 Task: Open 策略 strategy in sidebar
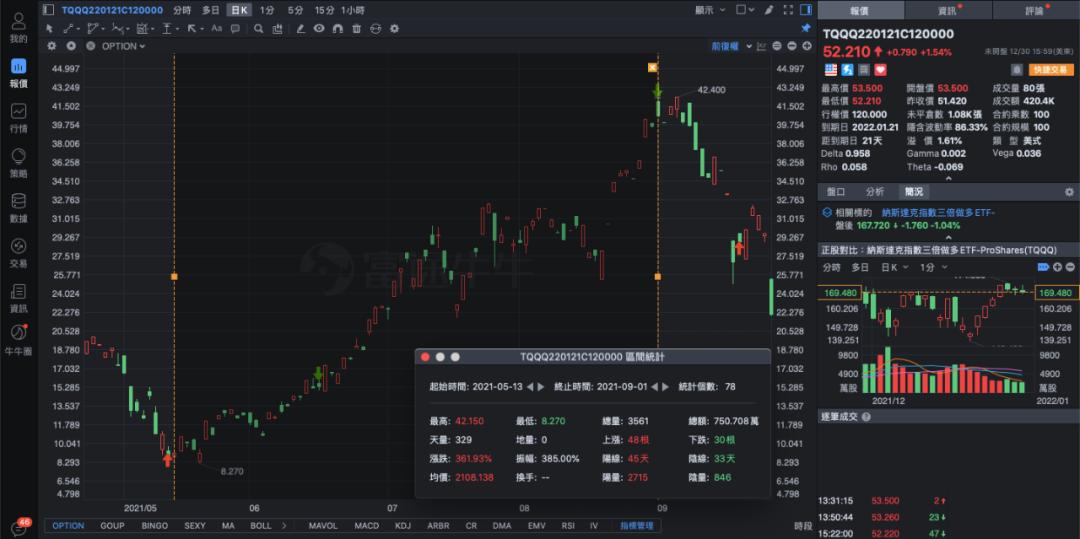coord(19,163)
